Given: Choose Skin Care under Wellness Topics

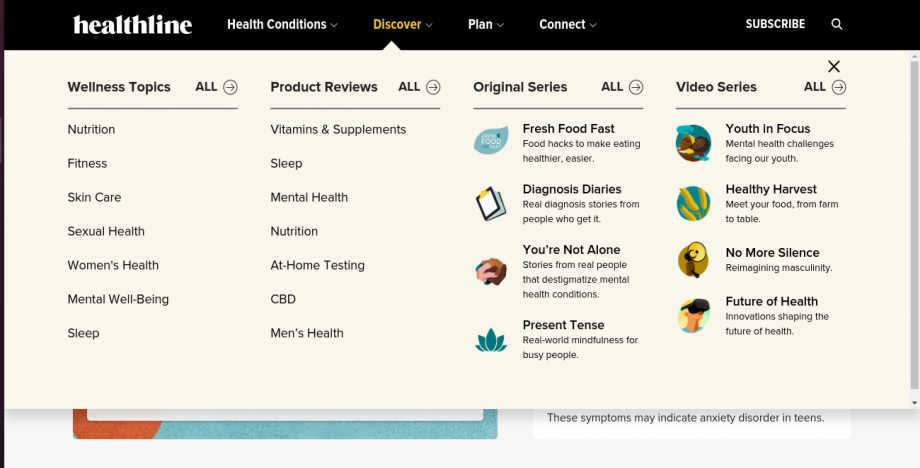Looking at the screenshot, I should [94, 197].
